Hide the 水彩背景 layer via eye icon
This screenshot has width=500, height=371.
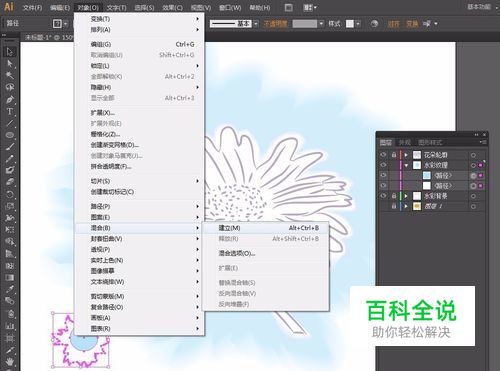click(x=383, y=196)
